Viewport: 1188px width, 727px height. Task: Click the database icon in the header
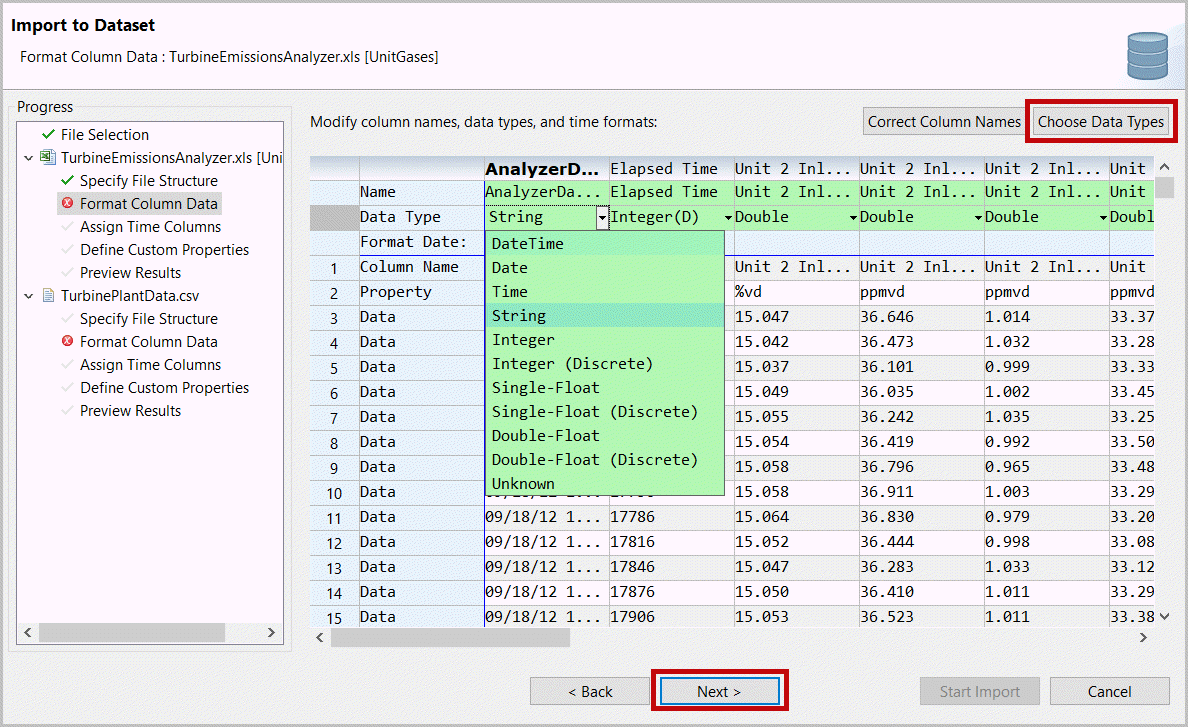(x=1146, y=56)
